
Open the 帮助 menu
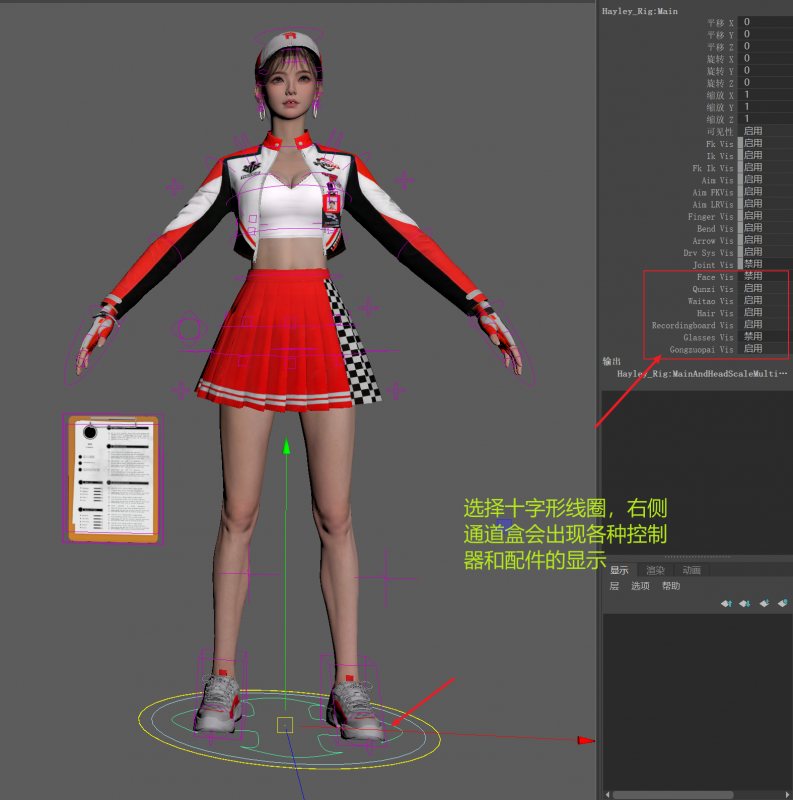click(671, 586)
